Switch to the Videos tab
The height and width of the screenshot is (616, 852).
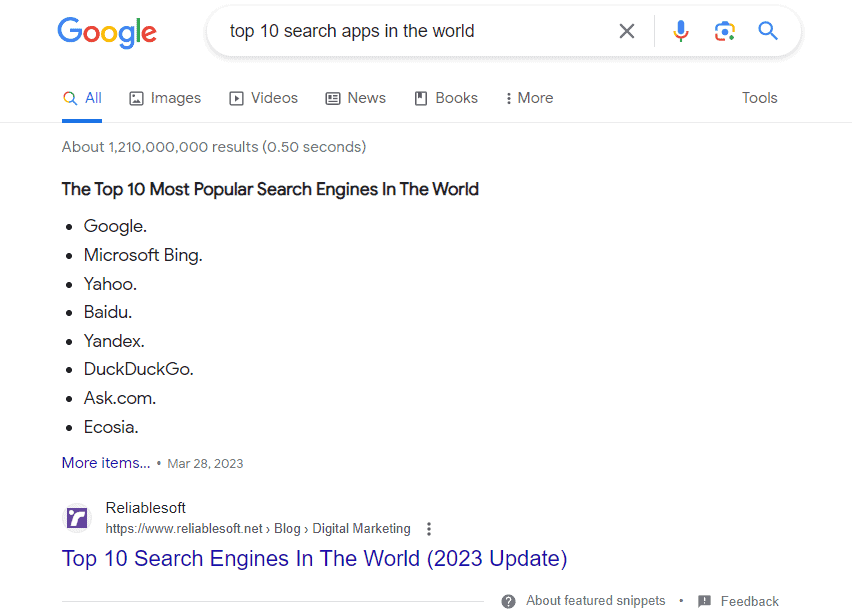coord(263,98)
